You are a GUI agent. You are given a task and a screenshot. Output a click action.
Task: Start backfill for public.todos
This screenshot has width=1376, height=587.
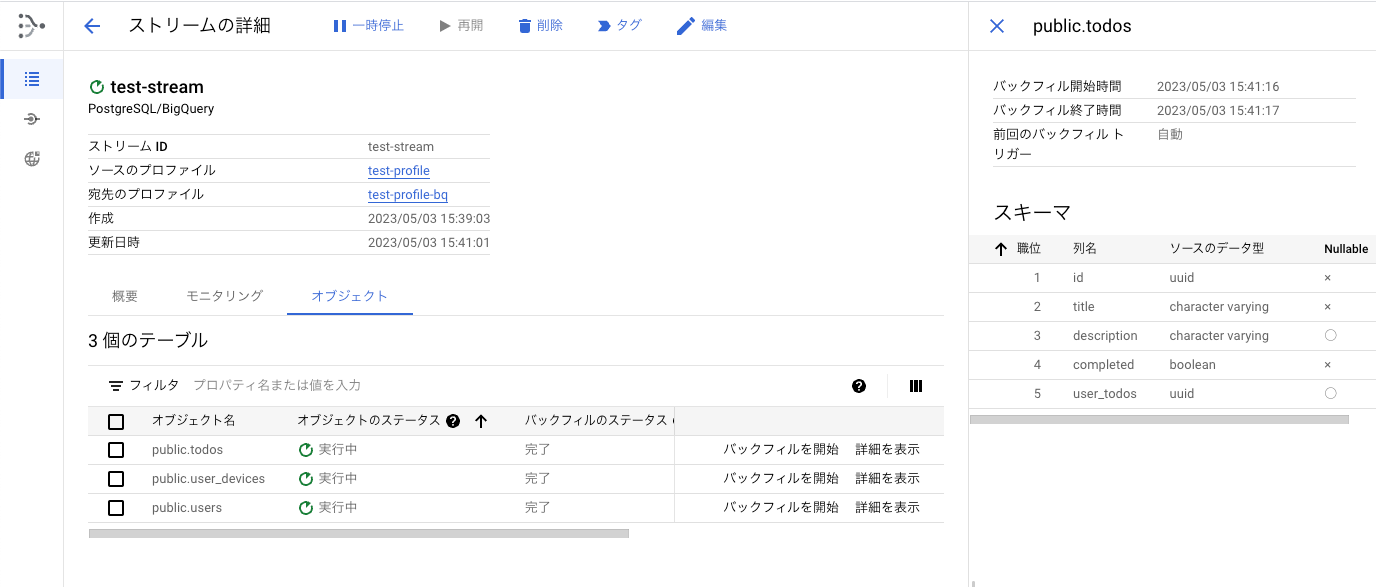[781, 450]
